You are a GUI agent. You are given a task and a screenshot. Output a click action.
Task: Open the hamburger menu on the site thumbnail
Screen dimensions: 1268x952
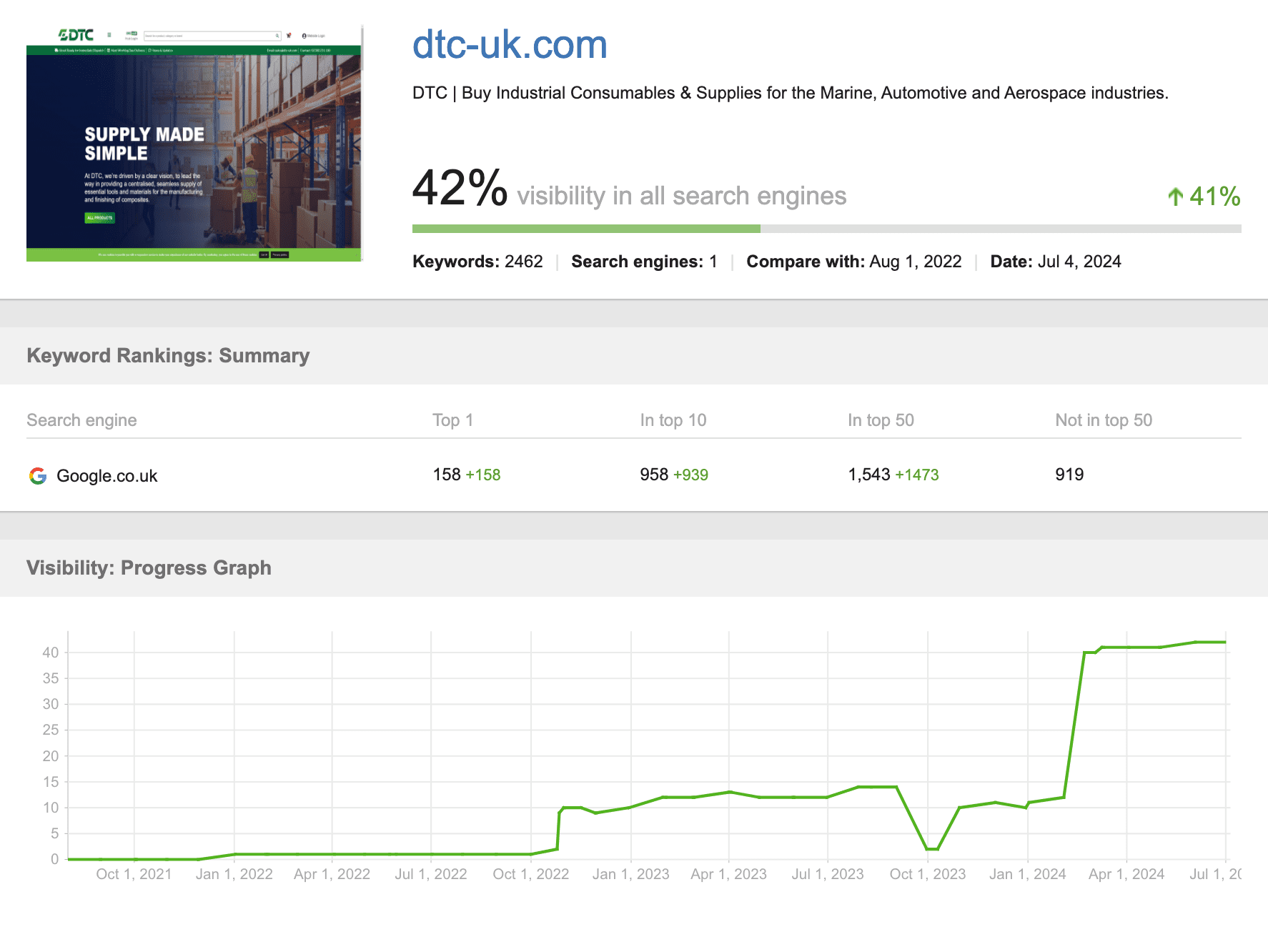point(109,34)
